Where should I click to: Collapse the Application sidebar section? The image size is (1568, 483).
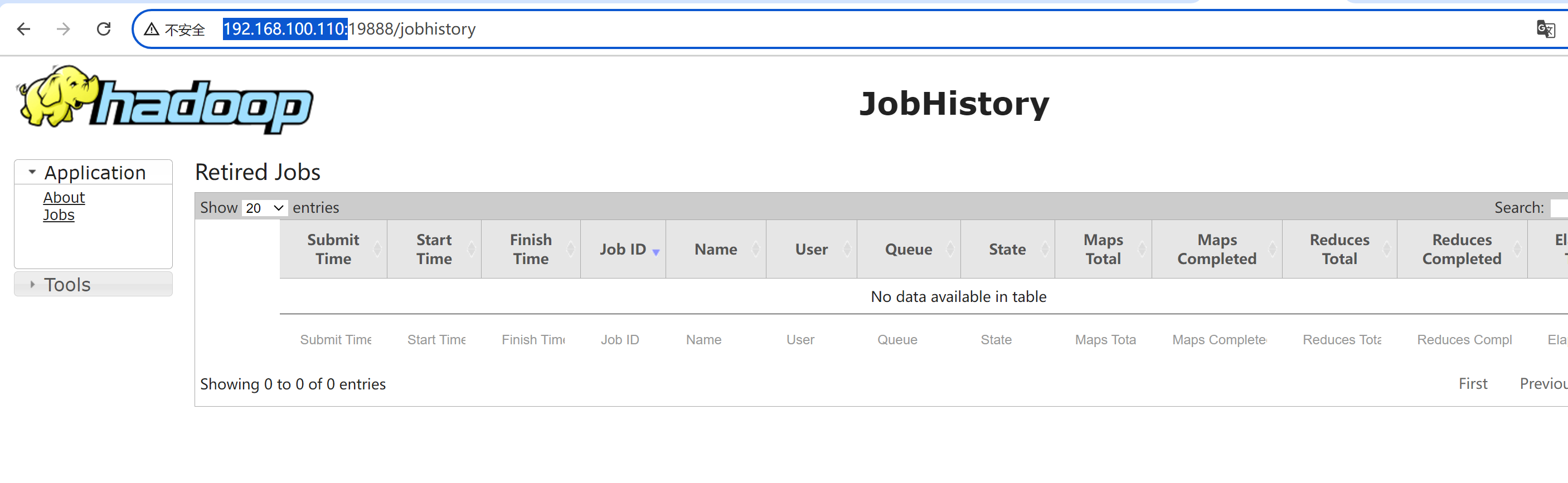(x=93, y=172)
